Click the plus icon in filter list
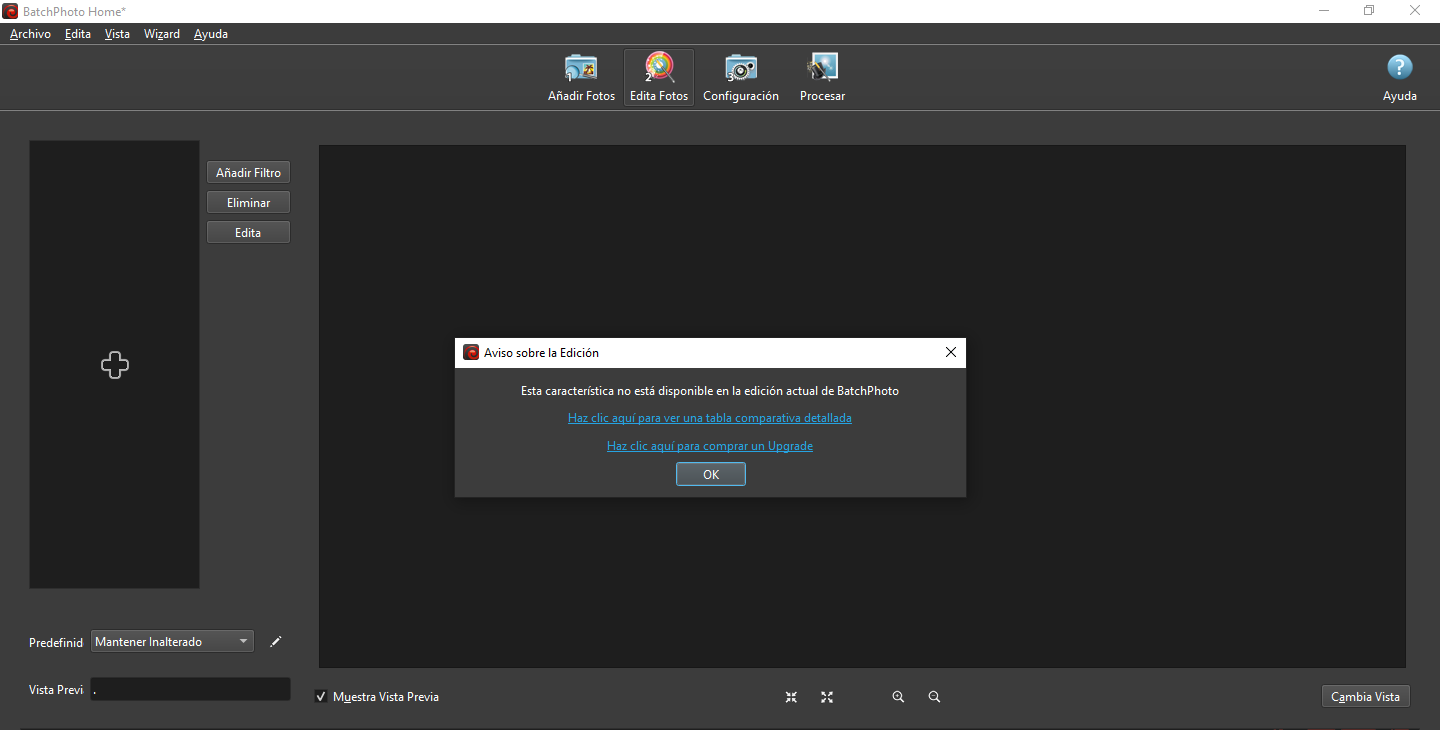Viewport: 1440px width, 730px height. click(115, 365)
